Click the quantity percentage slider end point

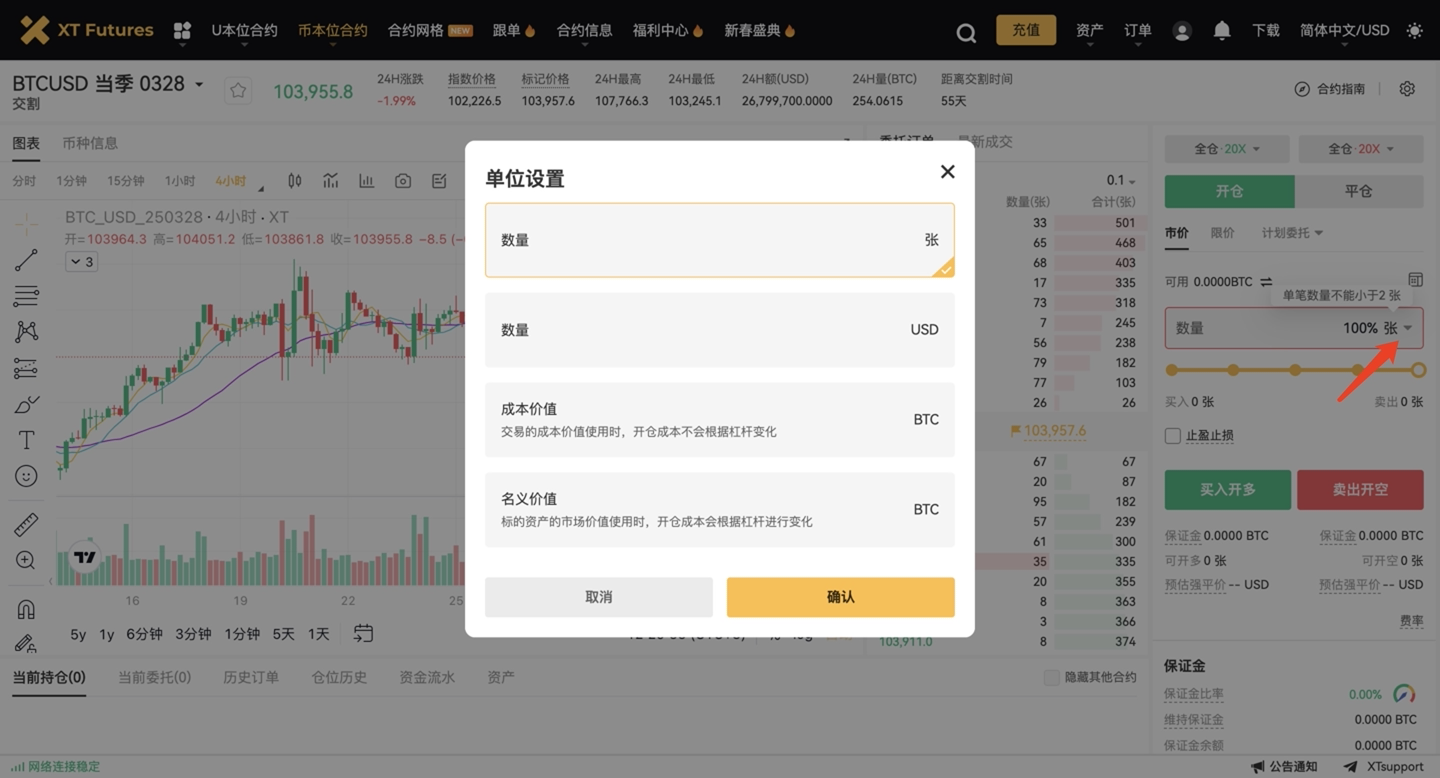point(1417,370)
